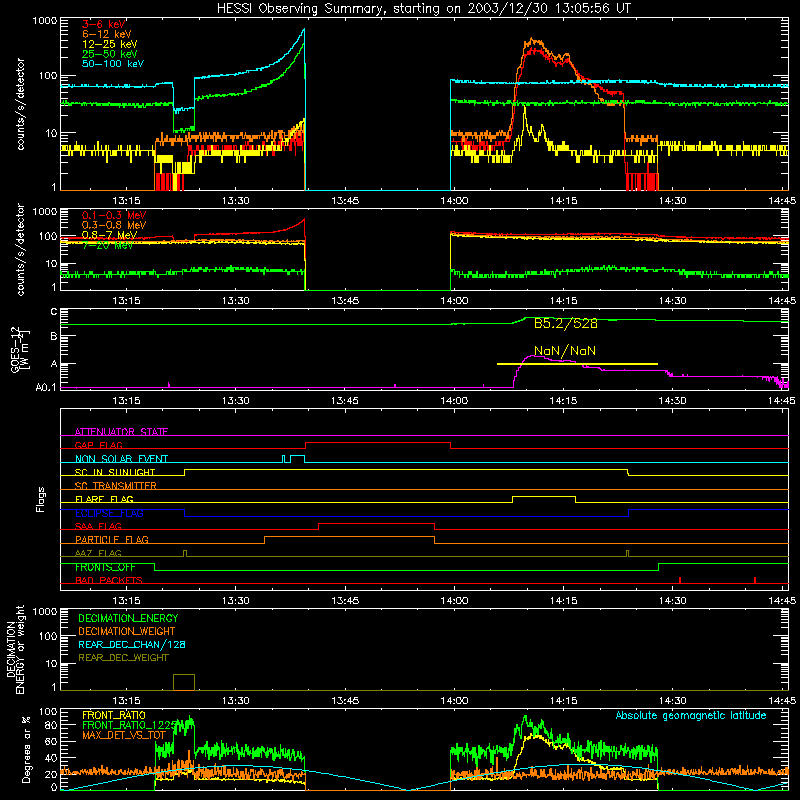Click the DECIMATION_WEIGHT legend label
Viewport: 800px width, 800px height.
coord(127,632)
